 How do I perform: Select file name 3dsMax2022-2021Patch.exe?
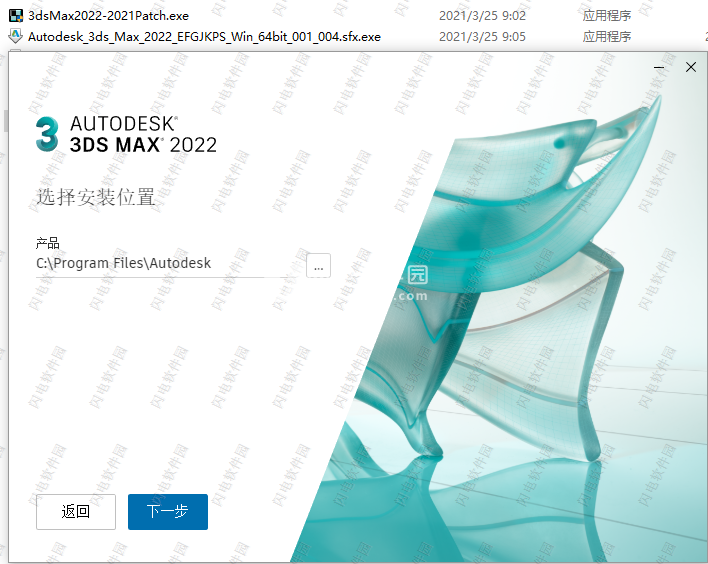click(x=108, y=16)
